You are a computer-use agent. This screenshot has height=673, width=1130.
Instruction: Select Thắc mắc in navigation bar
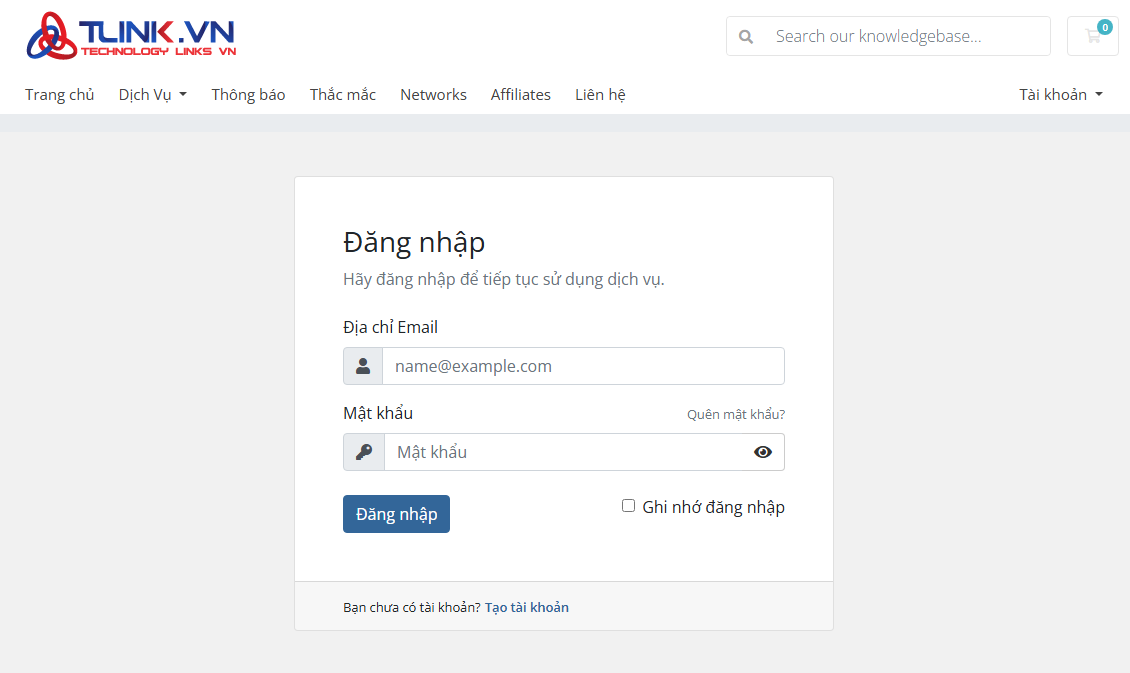coord(343,95)
